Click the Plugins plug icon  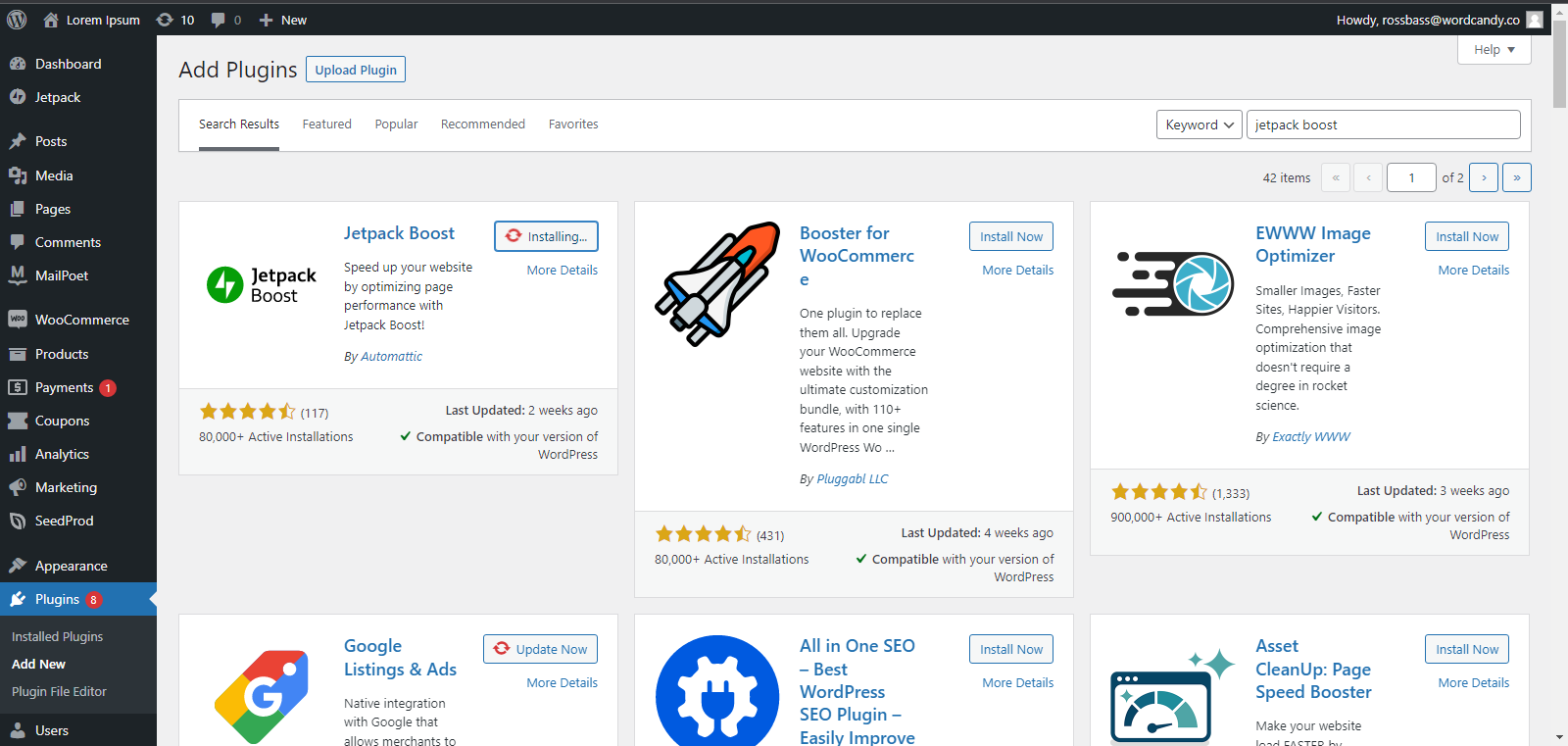click(x=18, y=599)
